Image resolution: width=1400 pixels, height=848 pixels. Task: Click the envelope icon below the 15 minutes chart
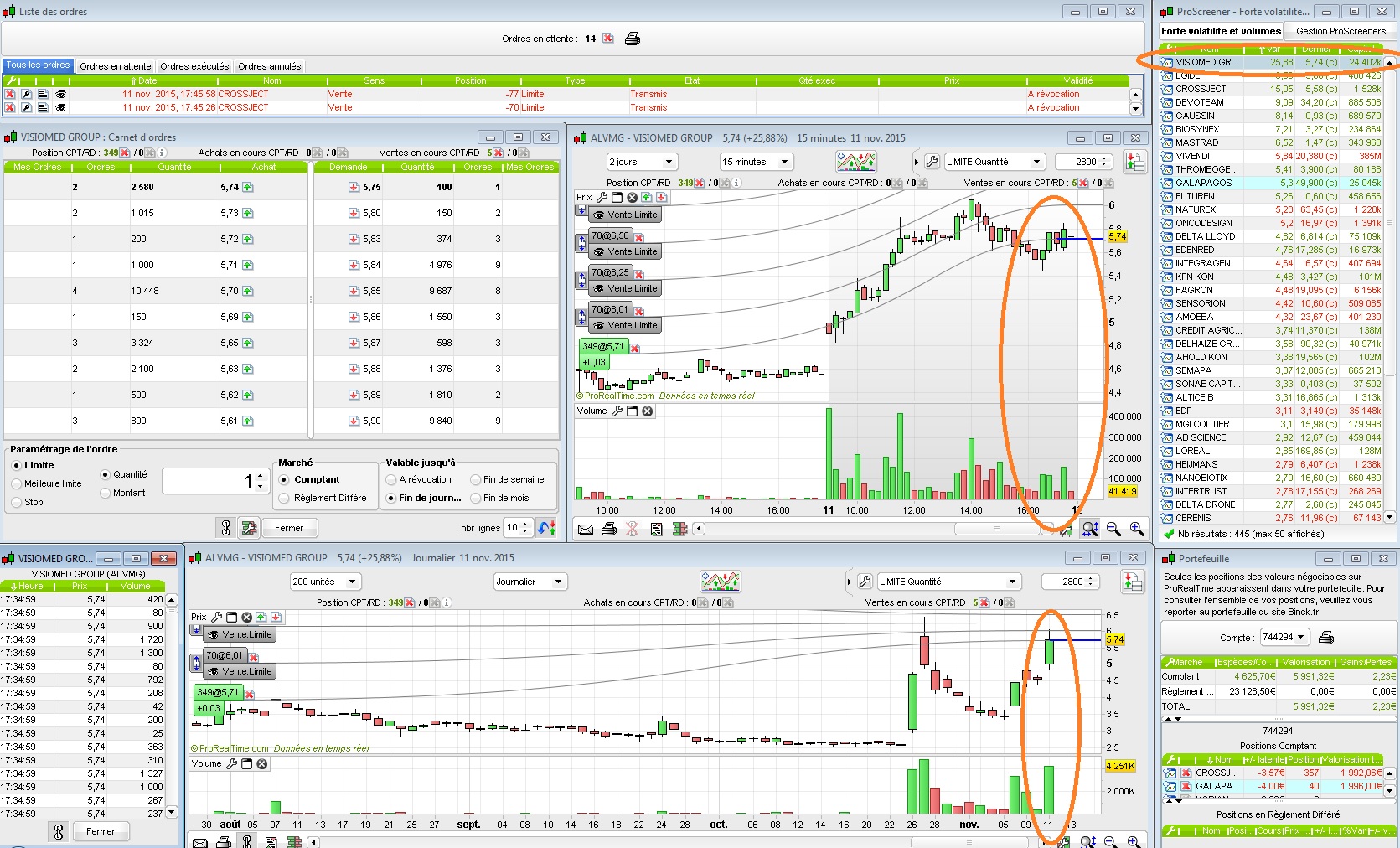click(586, 529)
